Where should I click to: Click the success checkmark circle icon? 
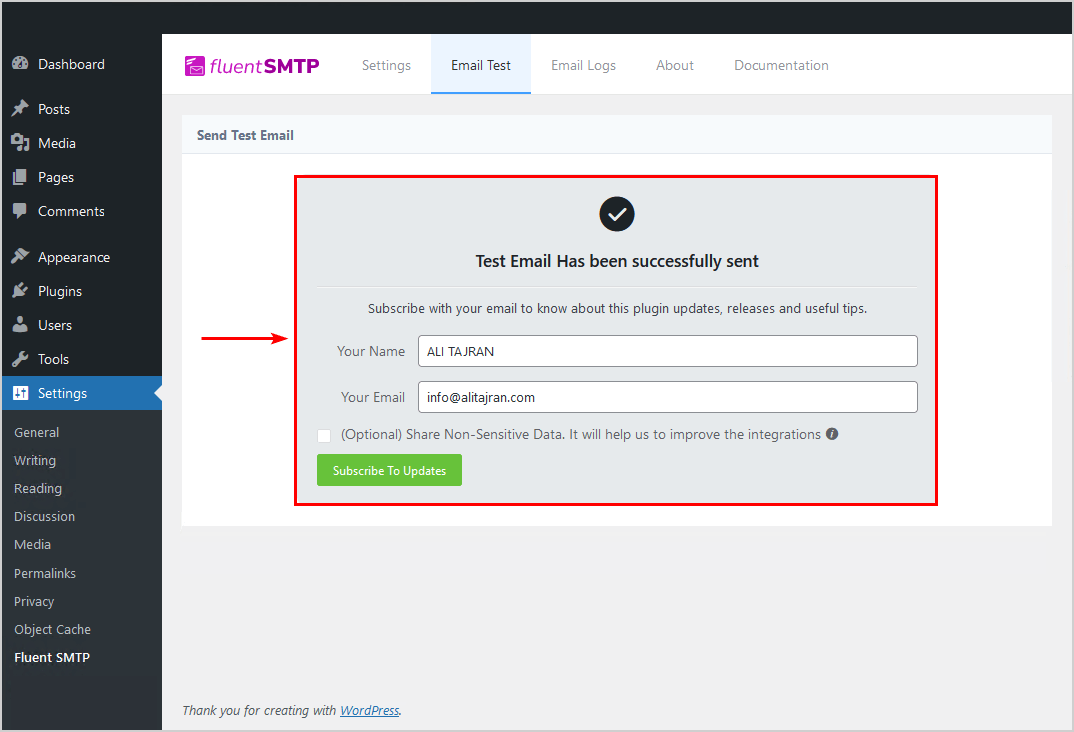click(x=617, y=214)
